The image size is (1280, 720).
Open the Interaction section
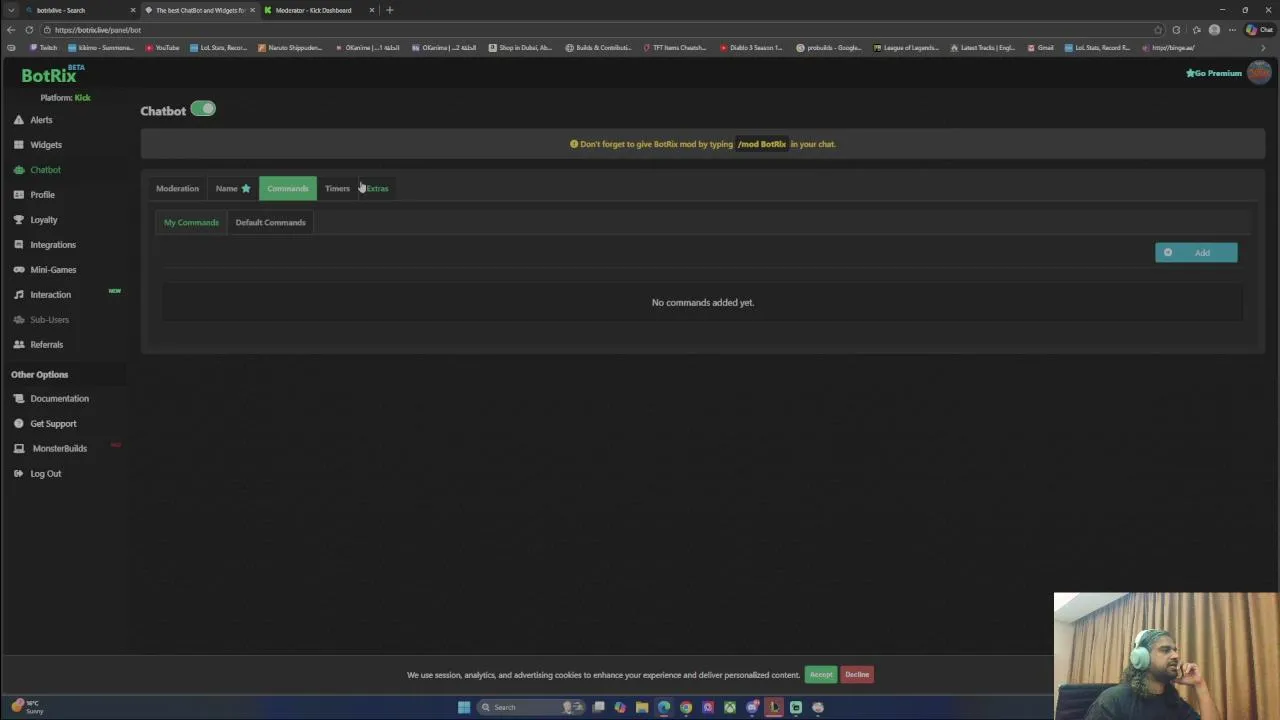(42, 295)
